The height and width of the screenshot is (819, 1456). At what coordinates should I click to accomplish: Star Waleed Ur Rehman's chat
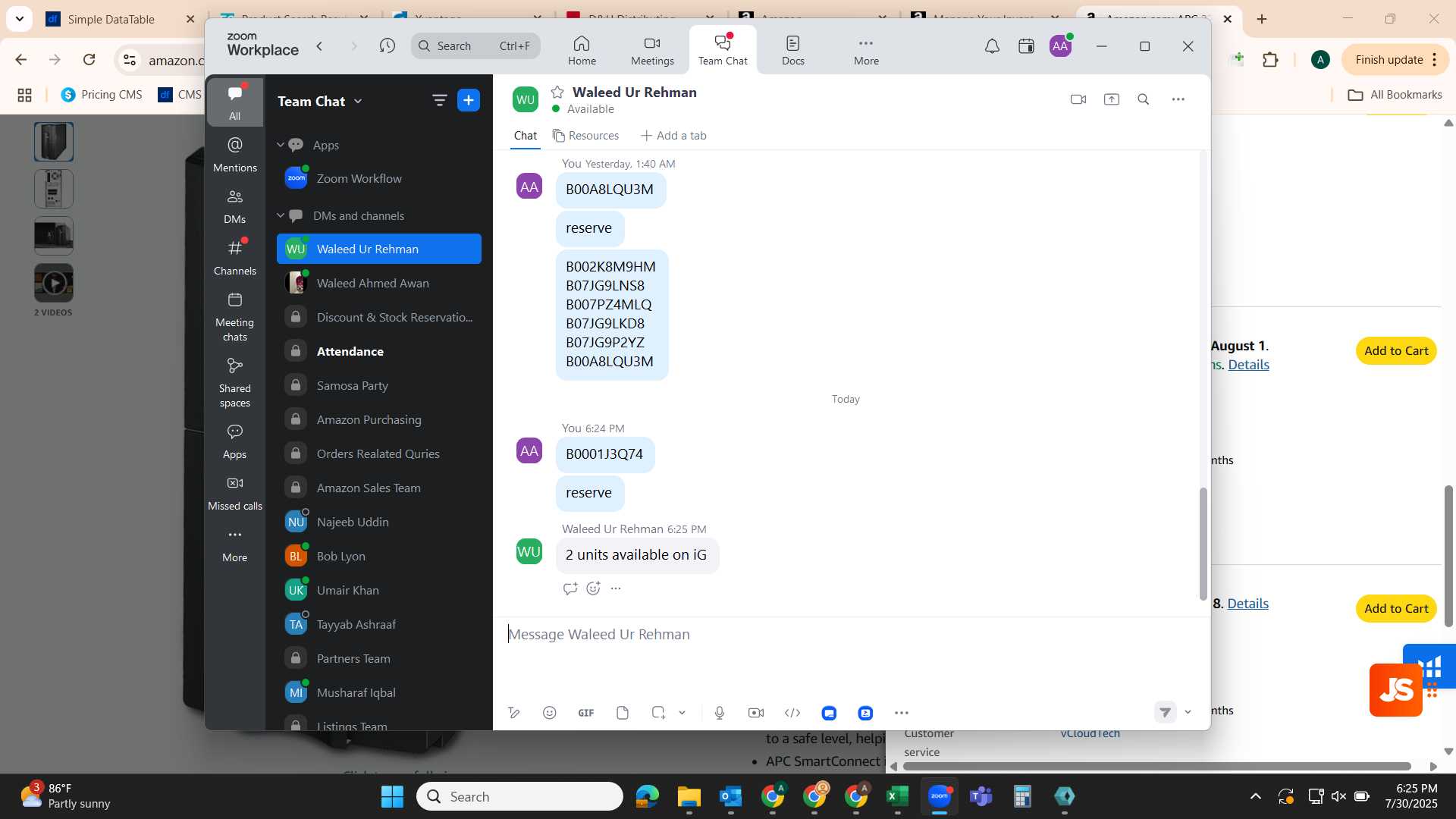point(557,93)
